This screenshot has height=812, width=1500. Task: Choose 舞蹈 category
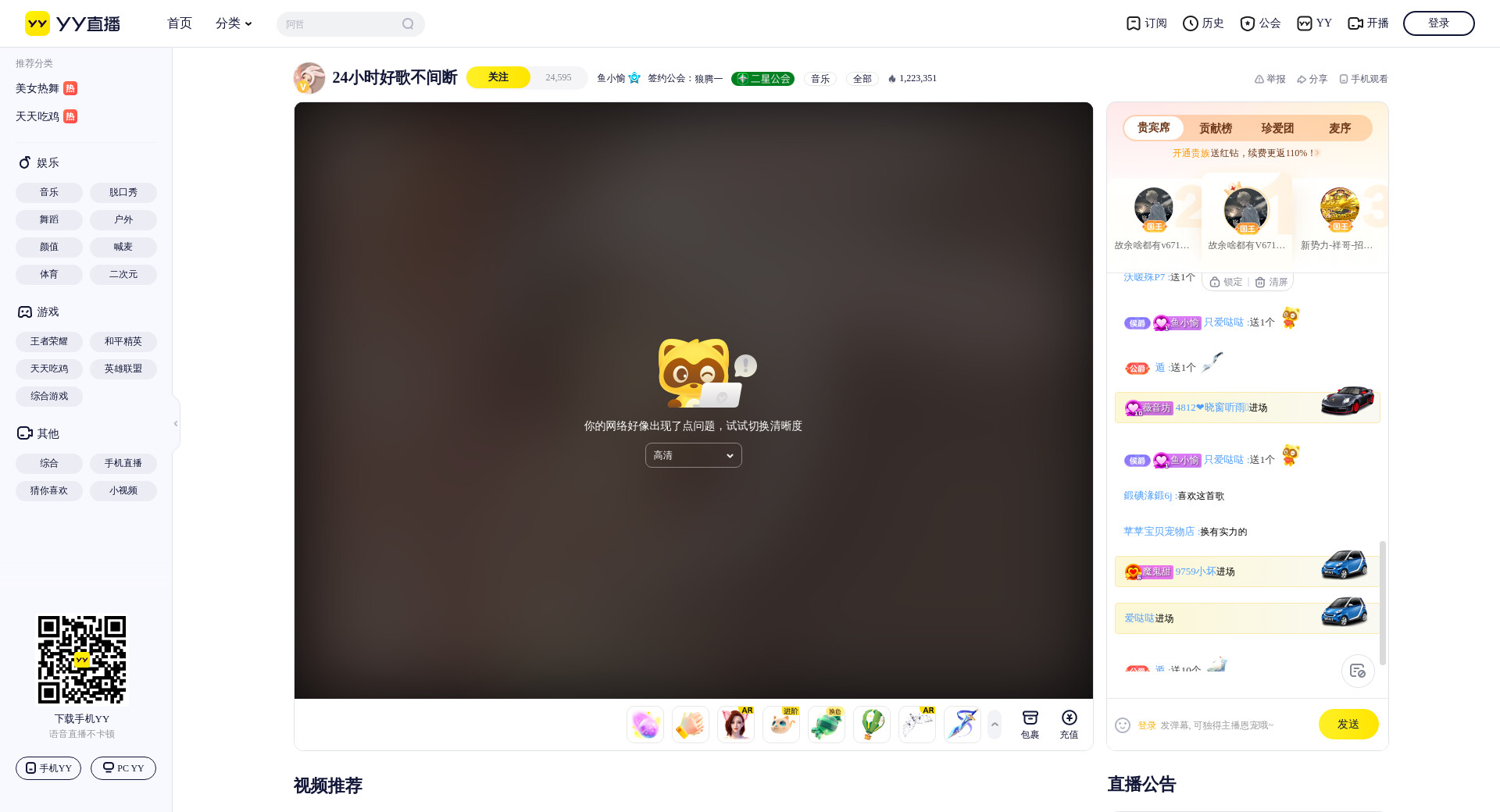[49, 219]
